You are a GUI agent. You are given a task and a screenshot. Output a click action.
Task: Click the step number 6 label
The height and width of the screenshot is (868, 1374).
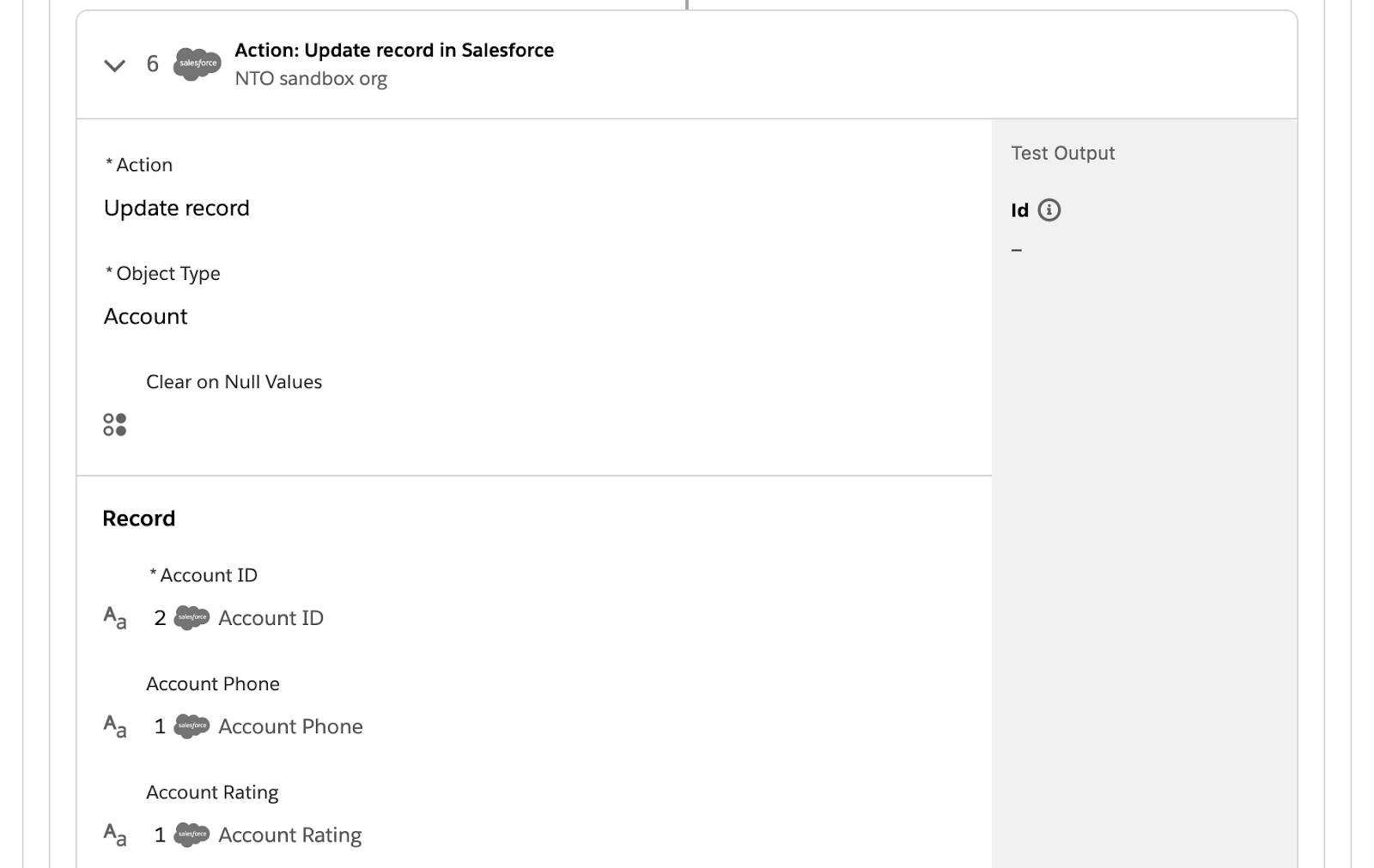[x=153, y=64]
